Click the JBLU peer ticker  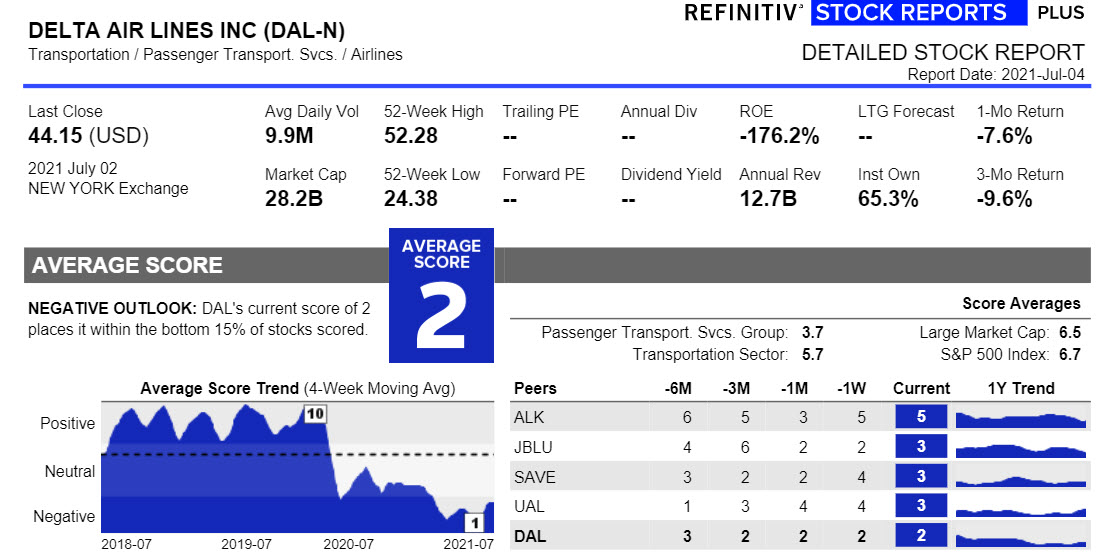[x=533, y=447]
